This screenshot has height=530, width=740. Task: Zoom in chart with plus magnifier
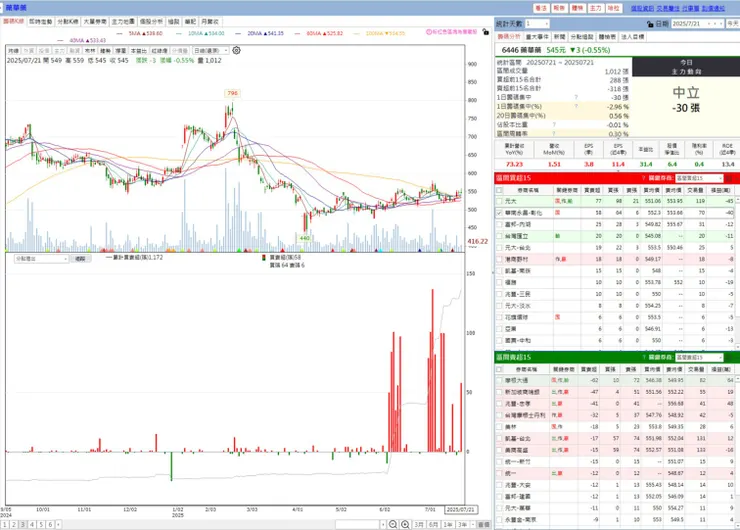(x=405, y=524)
